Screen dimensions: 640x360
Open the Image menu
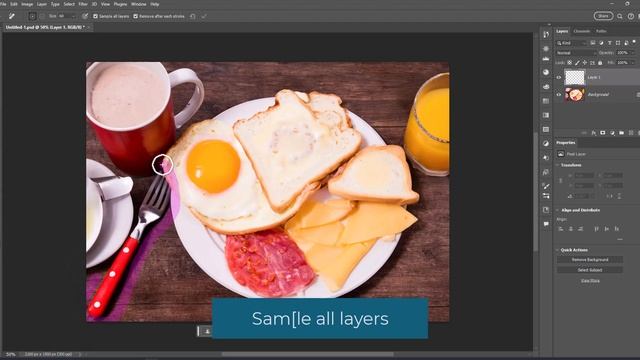click(27, 4)
